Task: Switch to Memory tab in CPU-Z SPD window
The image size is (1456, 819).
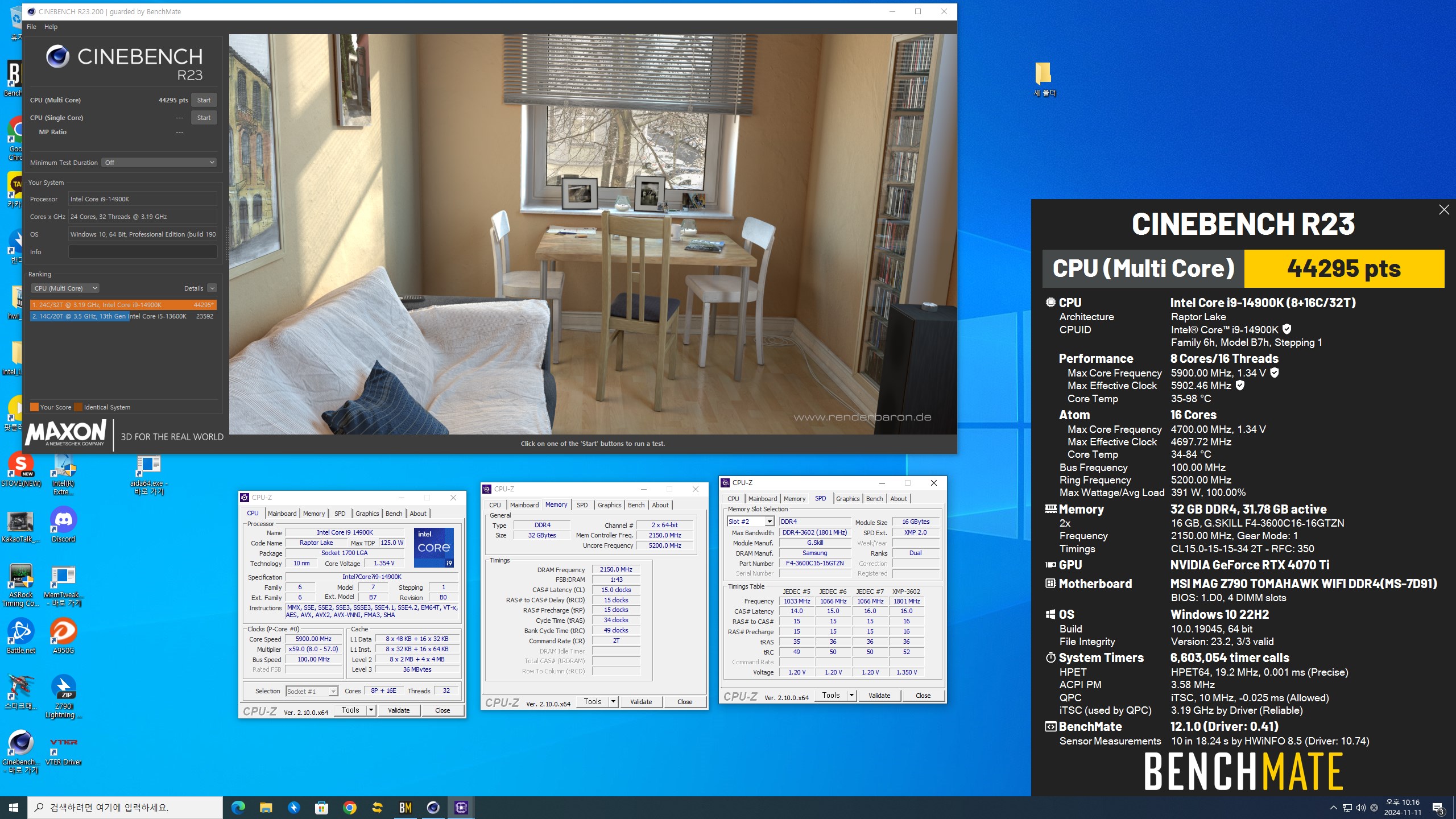Action: [x=794, y=499]
